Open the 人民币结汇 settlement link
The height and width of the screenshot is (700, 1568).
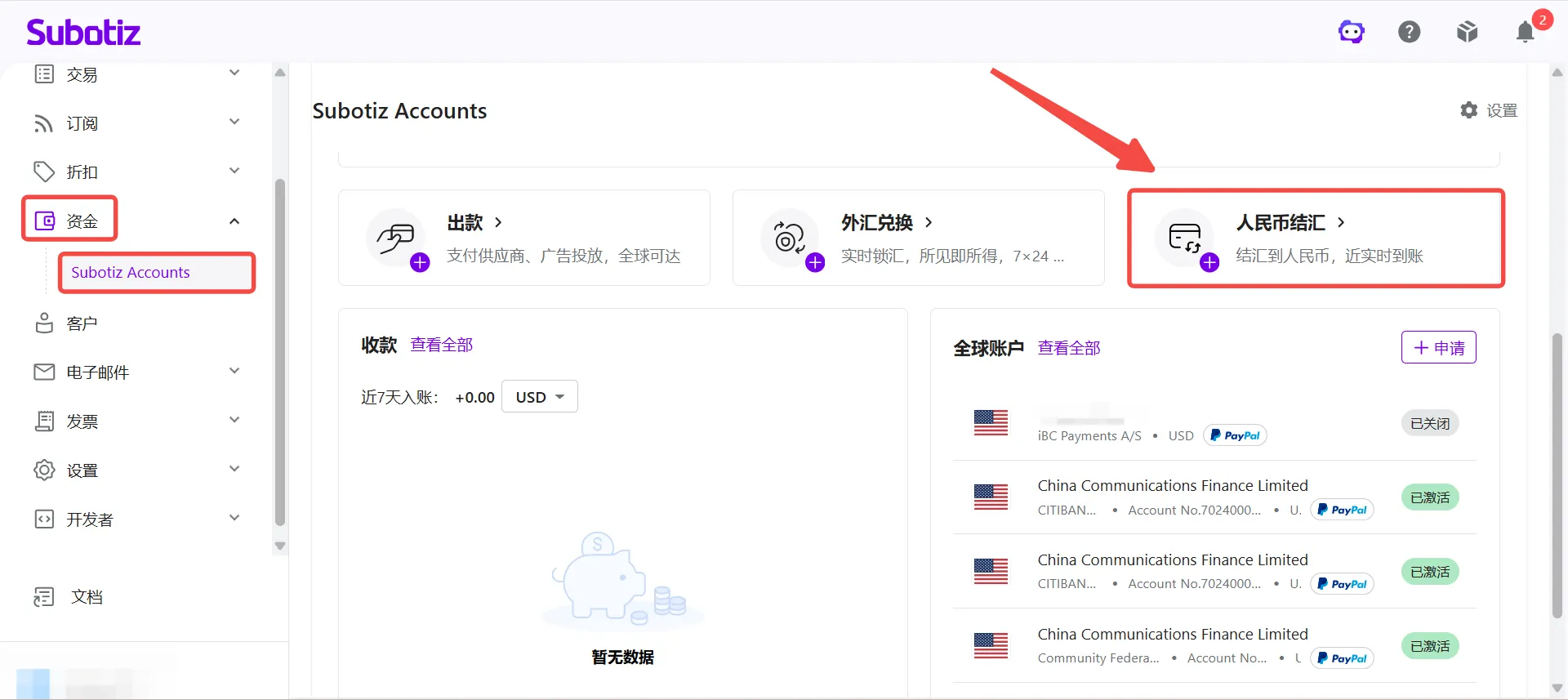1291,222
